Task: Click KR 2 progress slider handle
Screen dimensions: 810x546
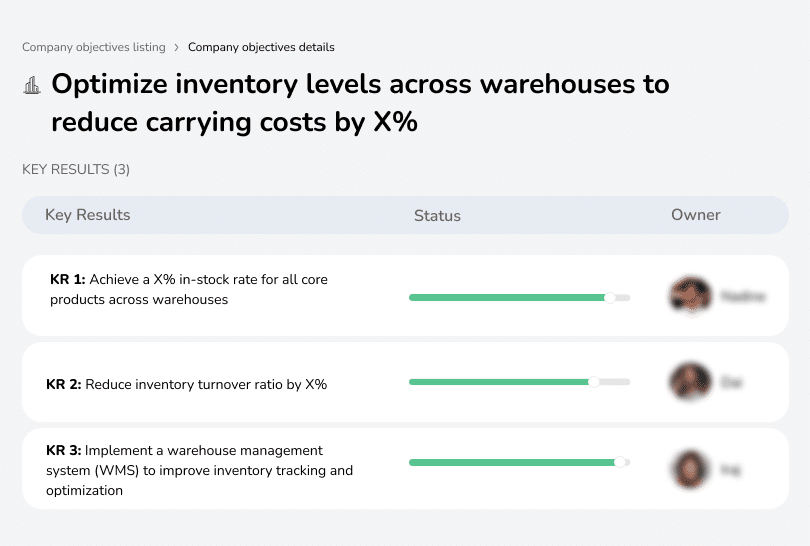Action: [594, 382]
